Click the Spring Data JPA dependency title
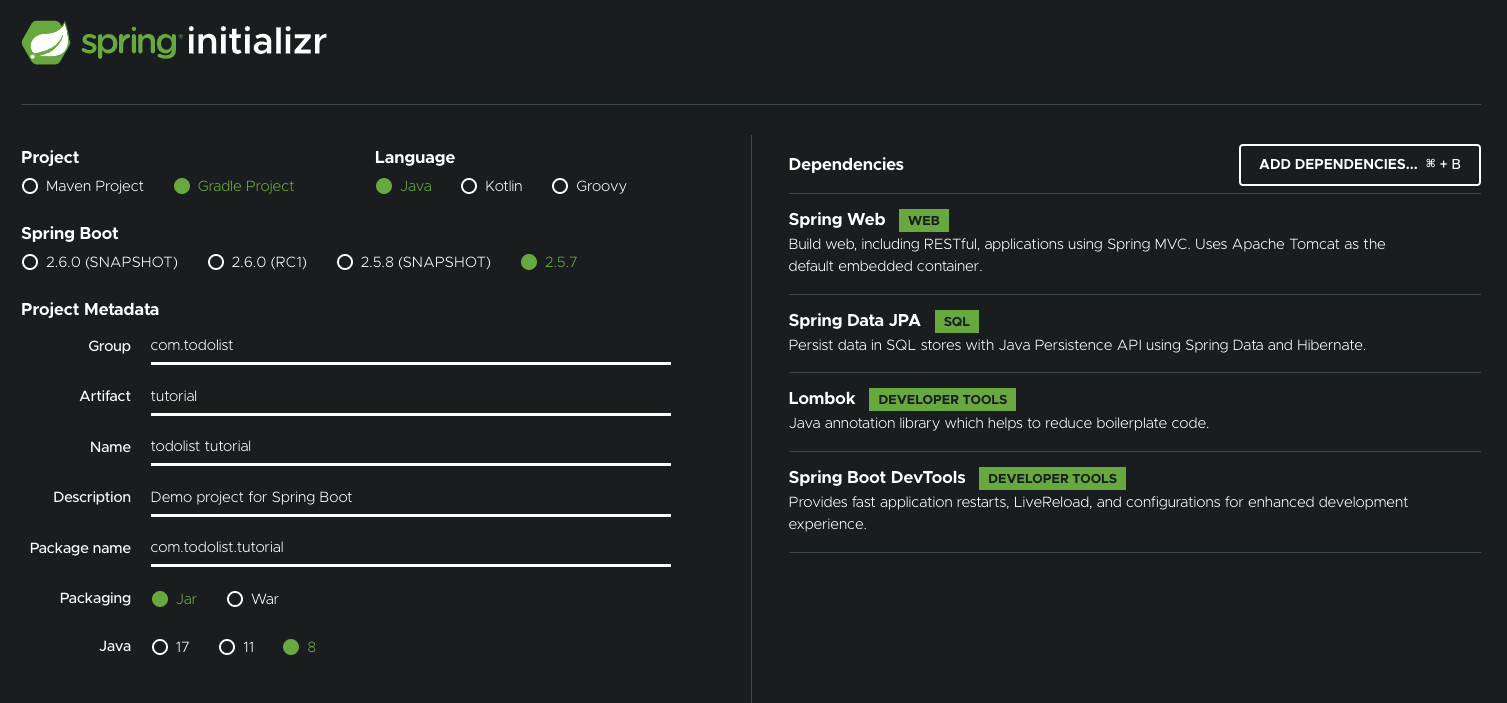This screenshot has width=1507, height=703. pos(855,321)
